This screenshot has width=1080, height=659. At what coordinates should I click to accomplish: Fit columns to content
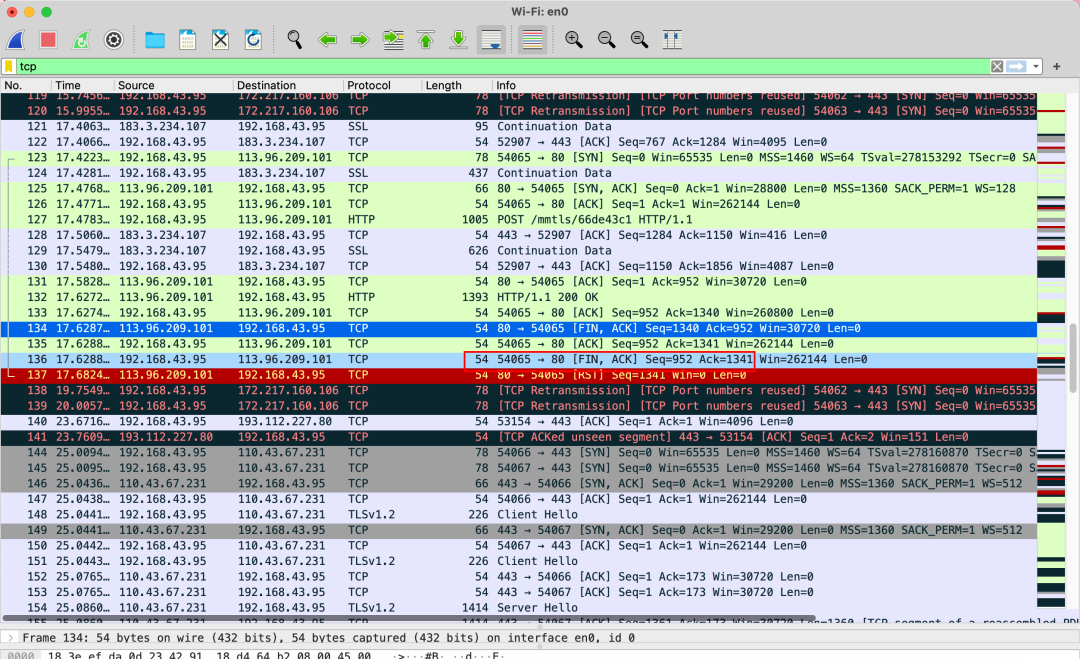point(672,40)
